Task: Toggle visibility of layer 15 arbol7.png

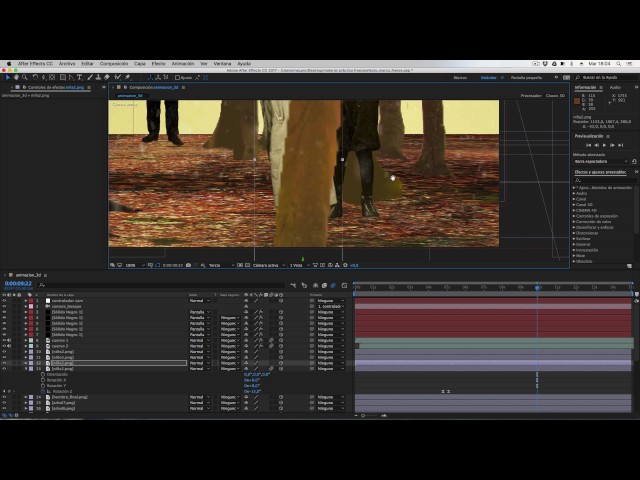Action: (4, 403)
